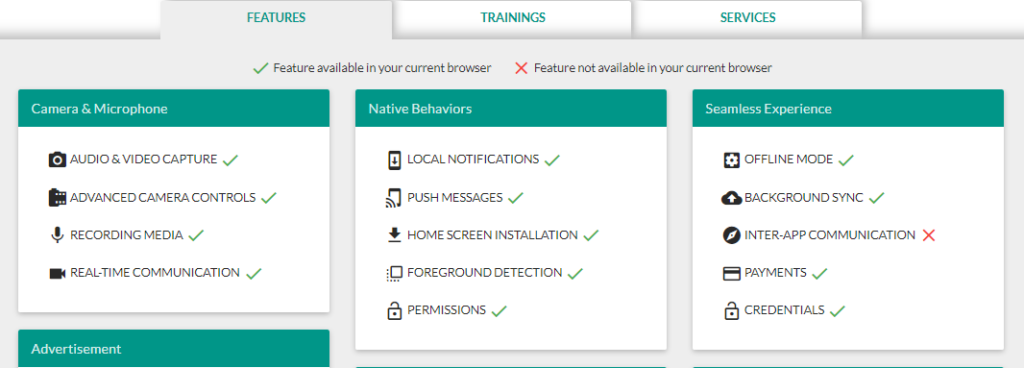The image size is (1024, 368).
Task: Click the green checkmark next to Audio & Video Capture
Action: click(x=230, y=160)
